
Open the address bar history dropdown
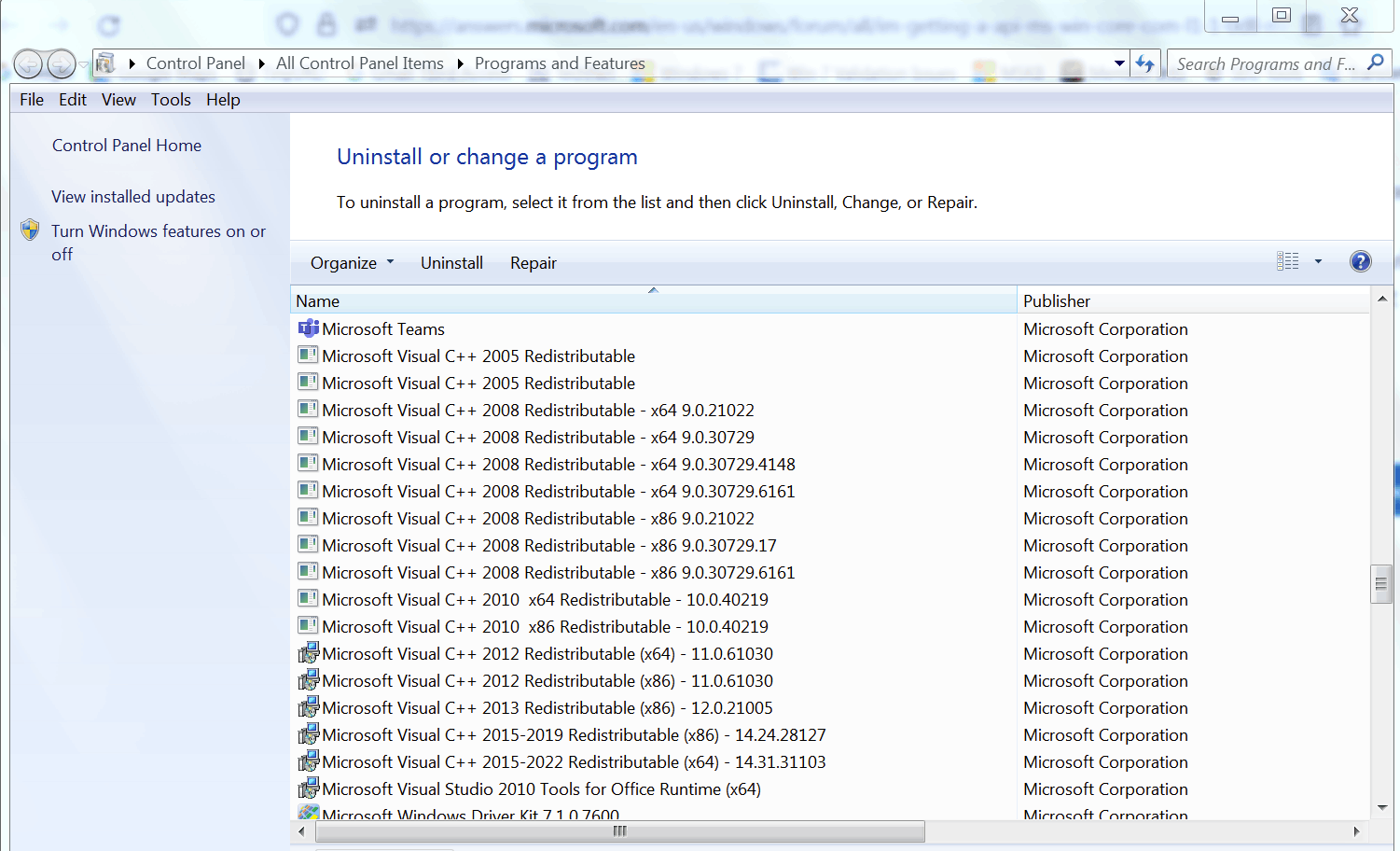click(1119, 63)
